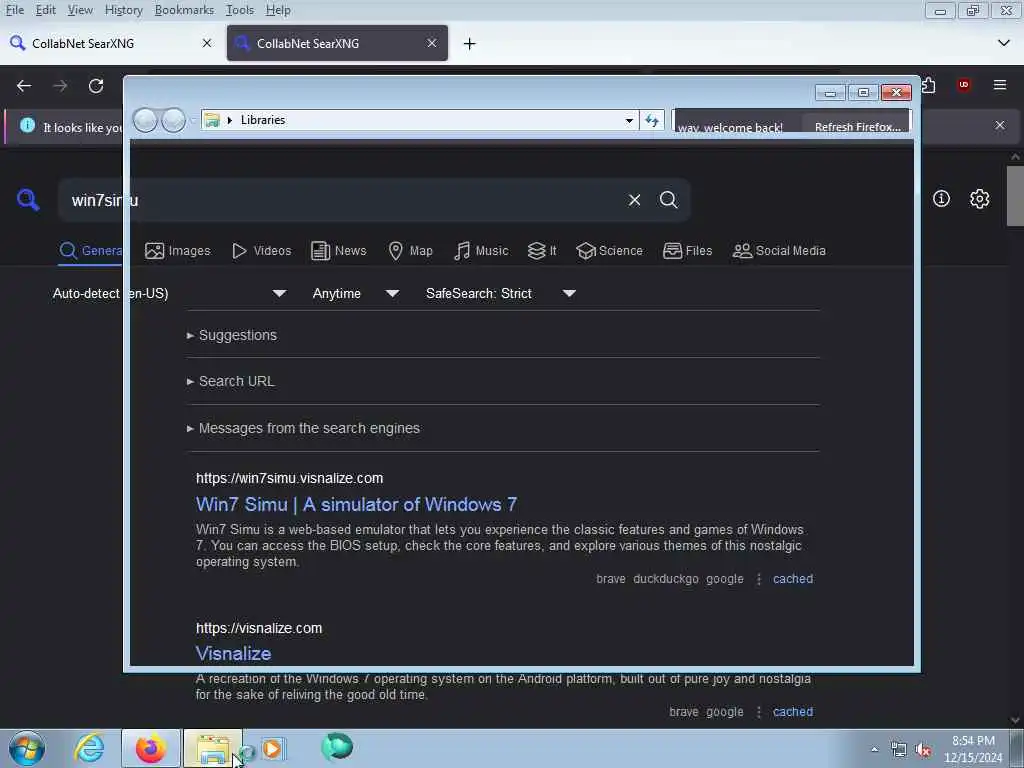Image resolution: width=1024 pixels, height=768 pixels.
Task: Submit search with magnifier button
Action: pos(669,200)
